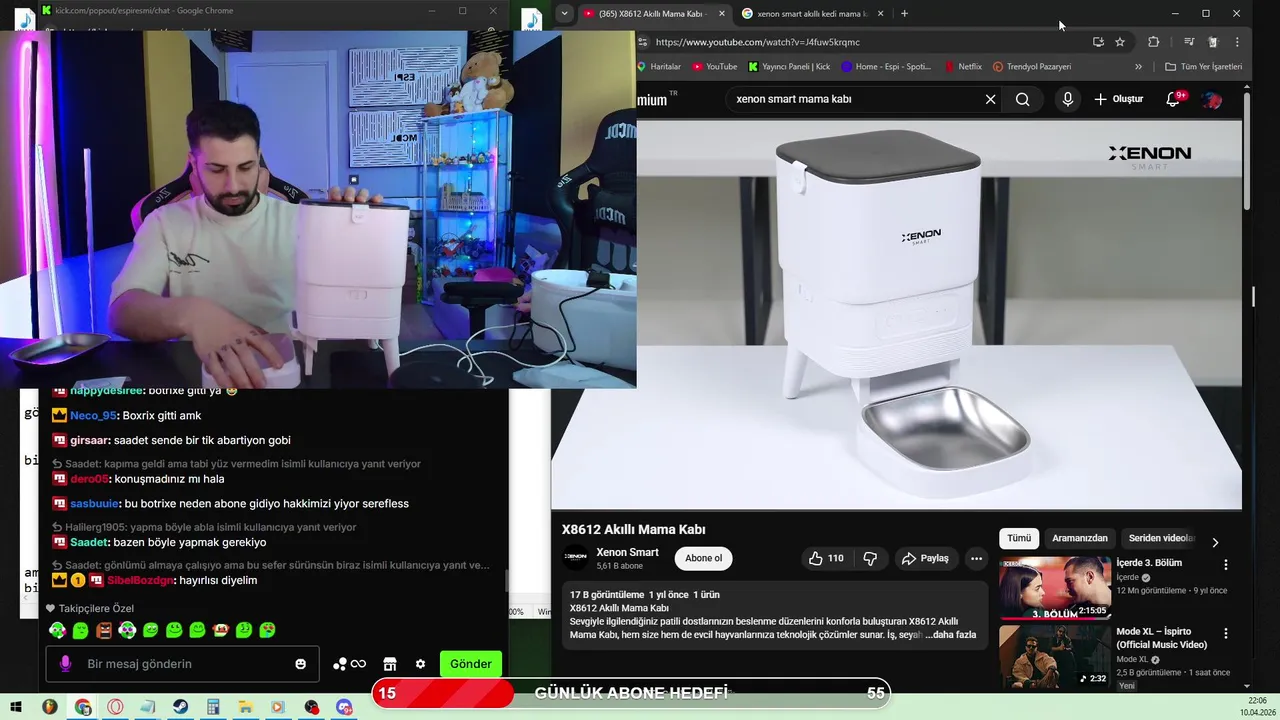Click the site info icon beside the URL
This screenshot has width=1280, height=720.
click(643, 42)
